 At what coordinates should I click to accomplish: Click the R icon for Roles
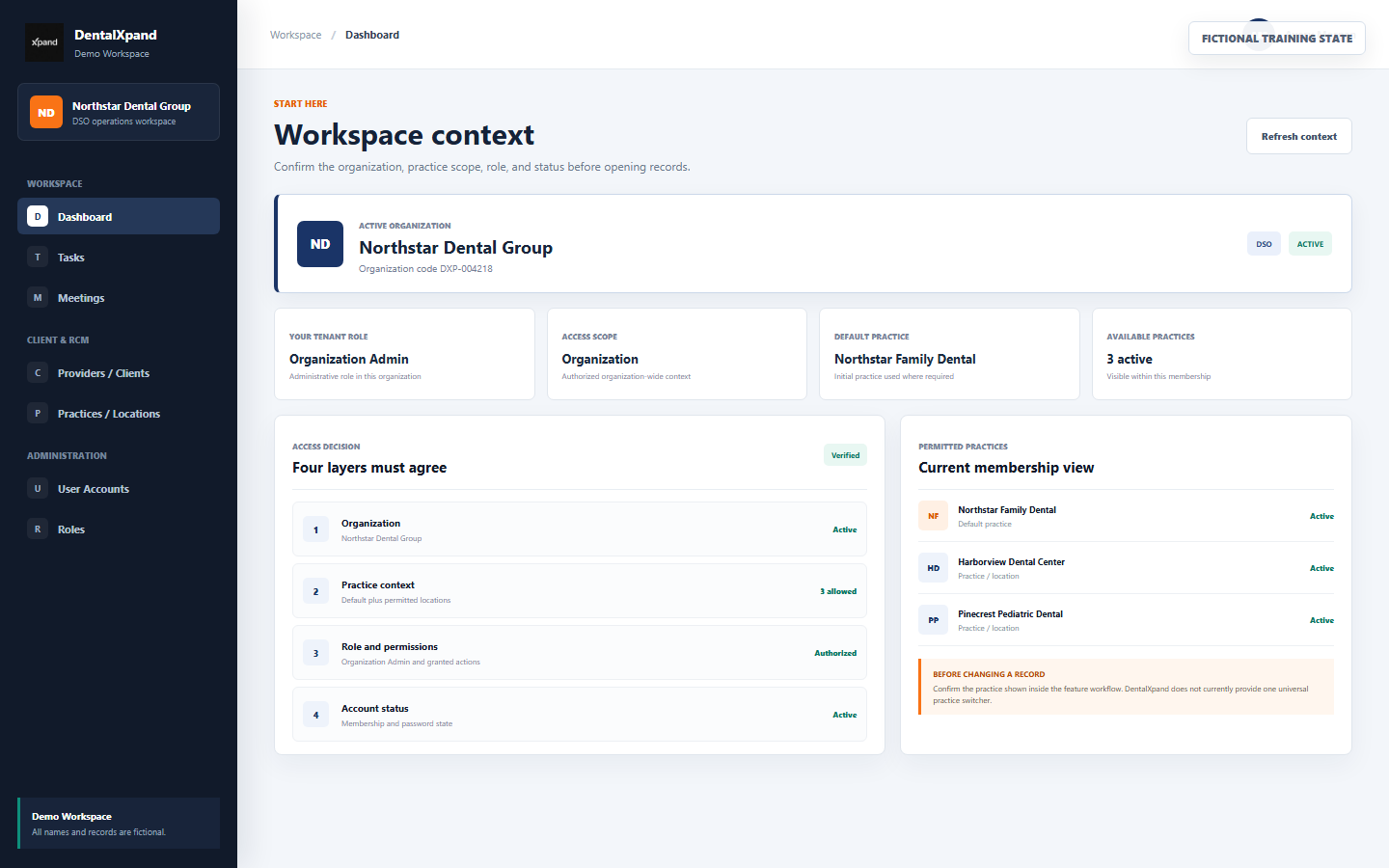click(x=38, y=529)
